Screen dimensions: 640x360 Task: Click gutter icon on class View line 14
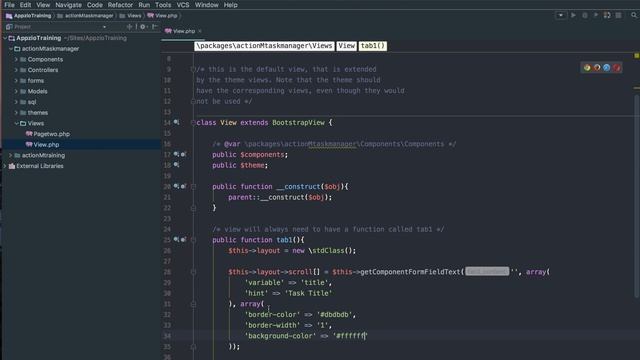176,122
